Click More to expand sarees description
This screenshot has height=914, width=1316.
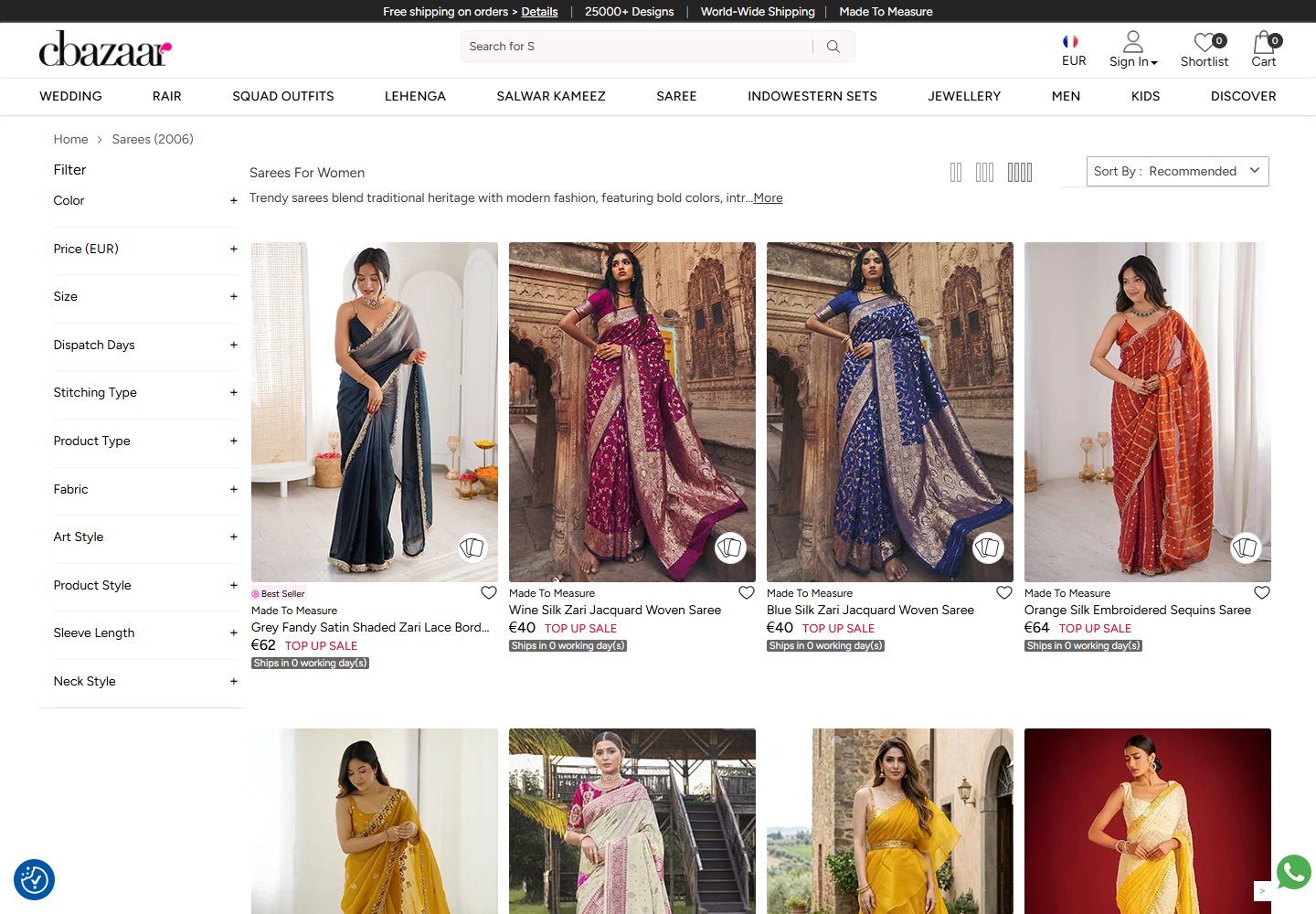pyautogui.click(x=768, y=197)
